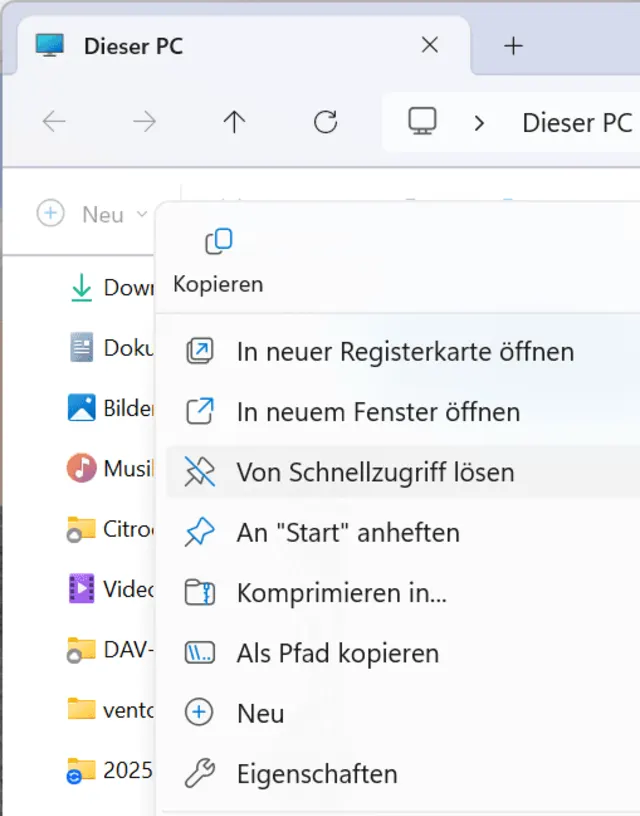Viewport: 640px width, 816px height.
Task: Choose Als Pfad kopieren
Action: pyautogui.click(x=337, y=654)
